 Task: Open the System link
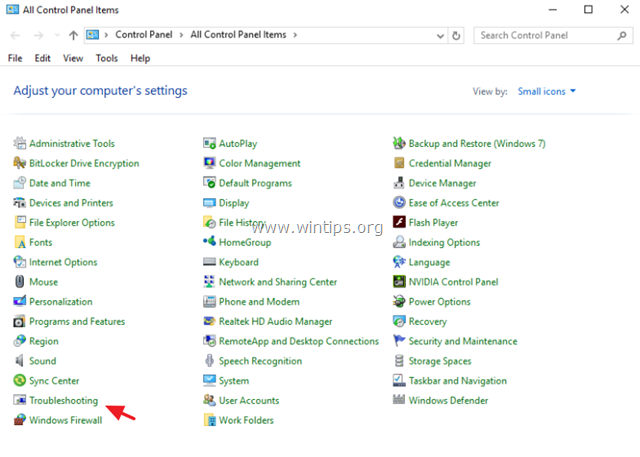[x=234, y=381]
